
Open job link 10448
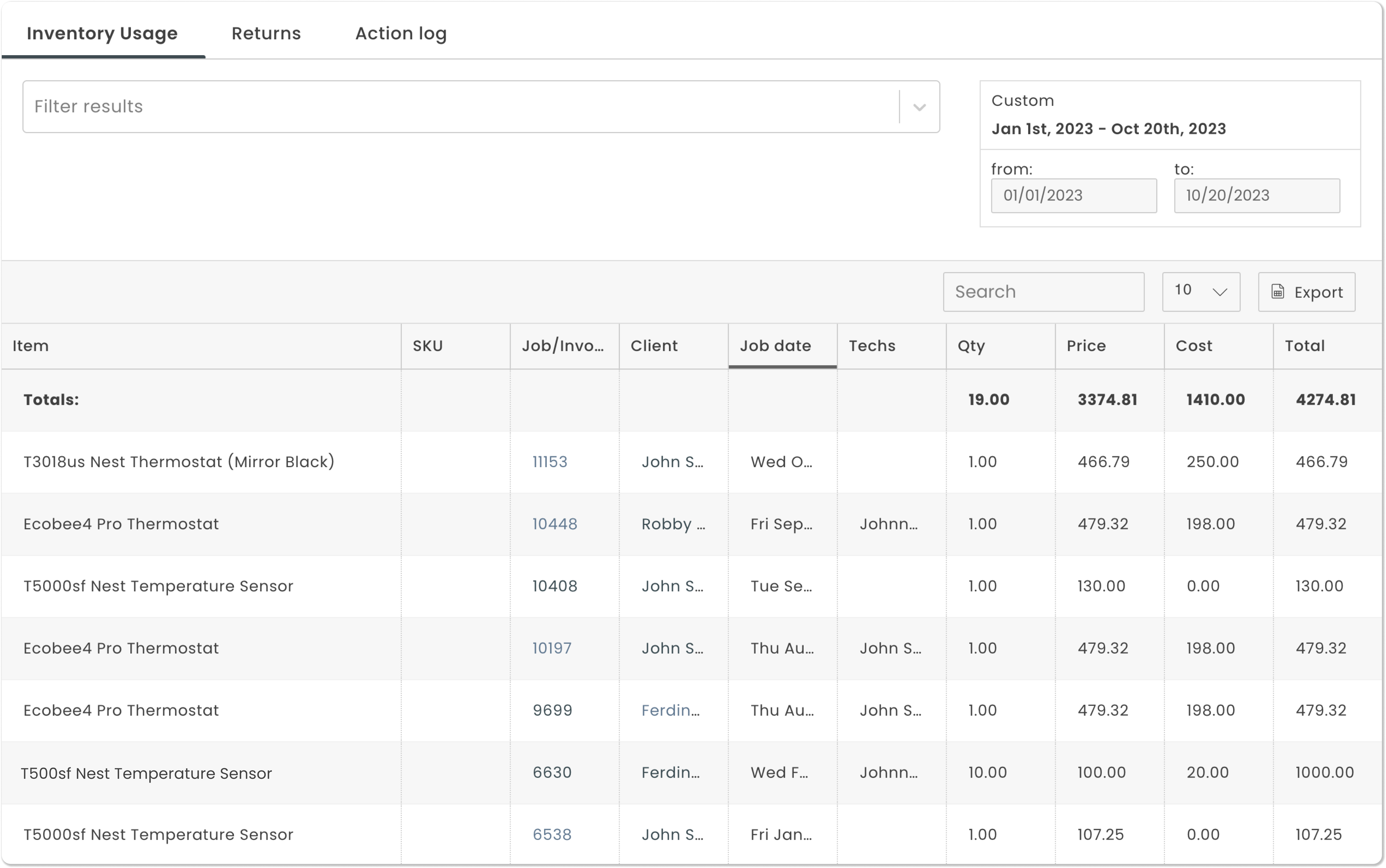click(x=555, y=524)
